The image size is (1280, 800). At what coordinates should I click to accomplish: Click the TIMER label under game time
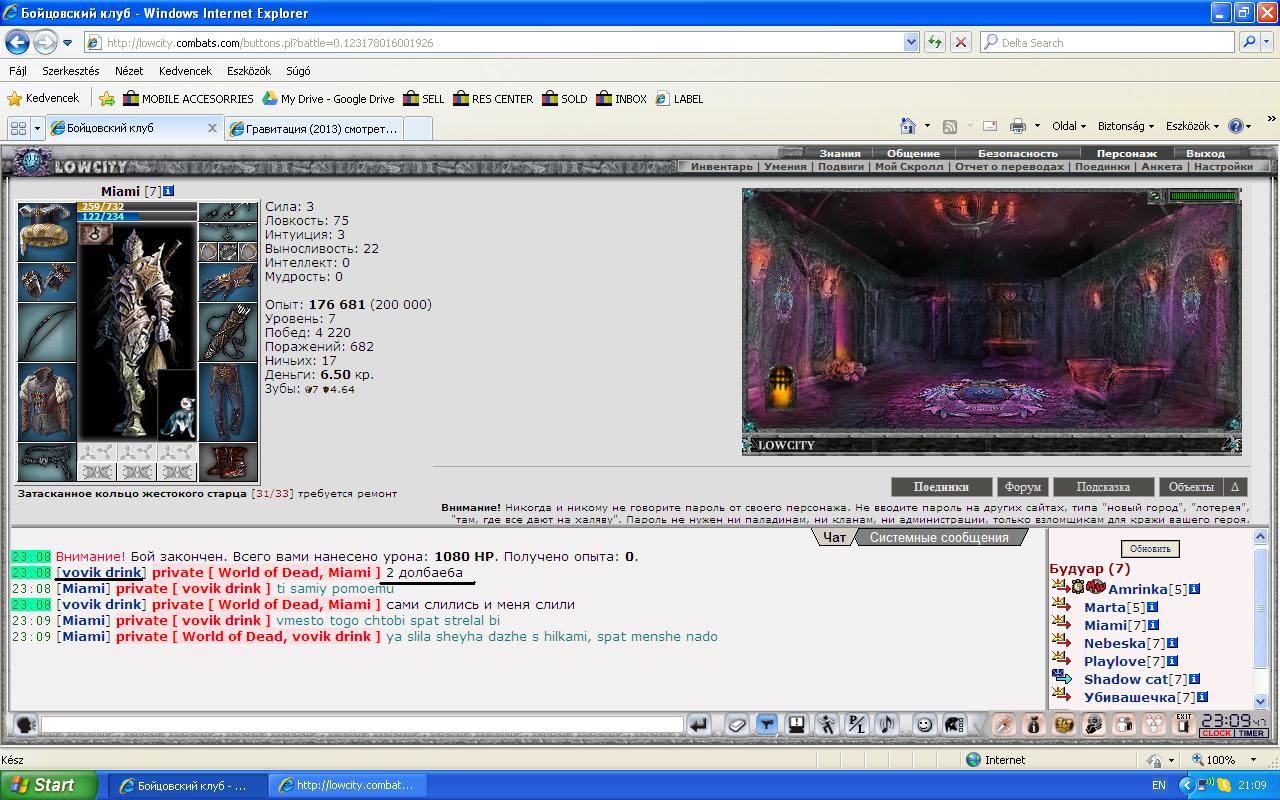[x=1251, y=733]
